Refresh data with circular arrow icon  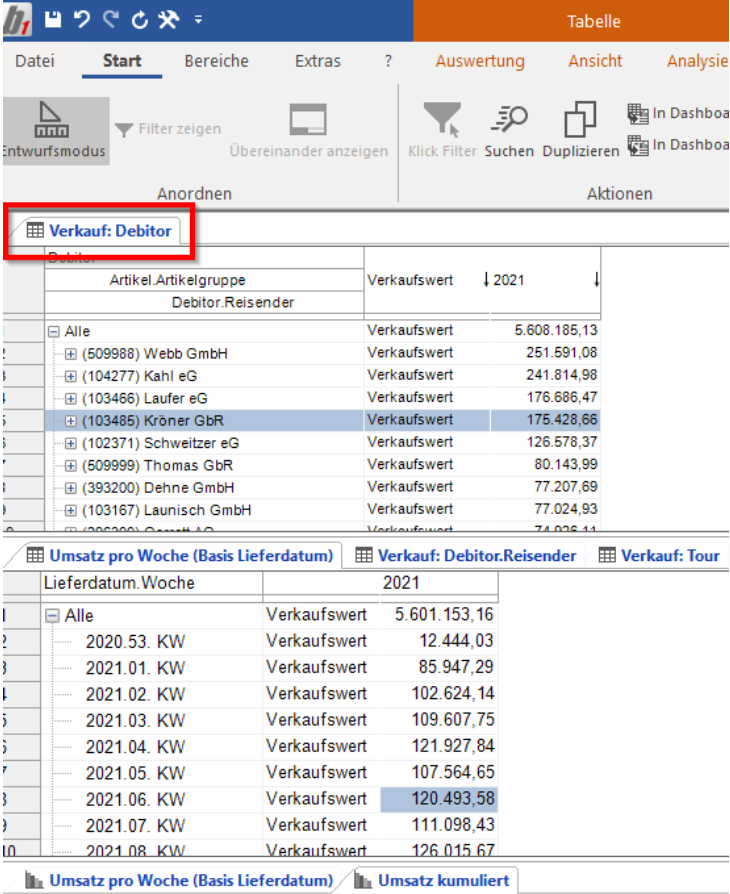(139, 20)
